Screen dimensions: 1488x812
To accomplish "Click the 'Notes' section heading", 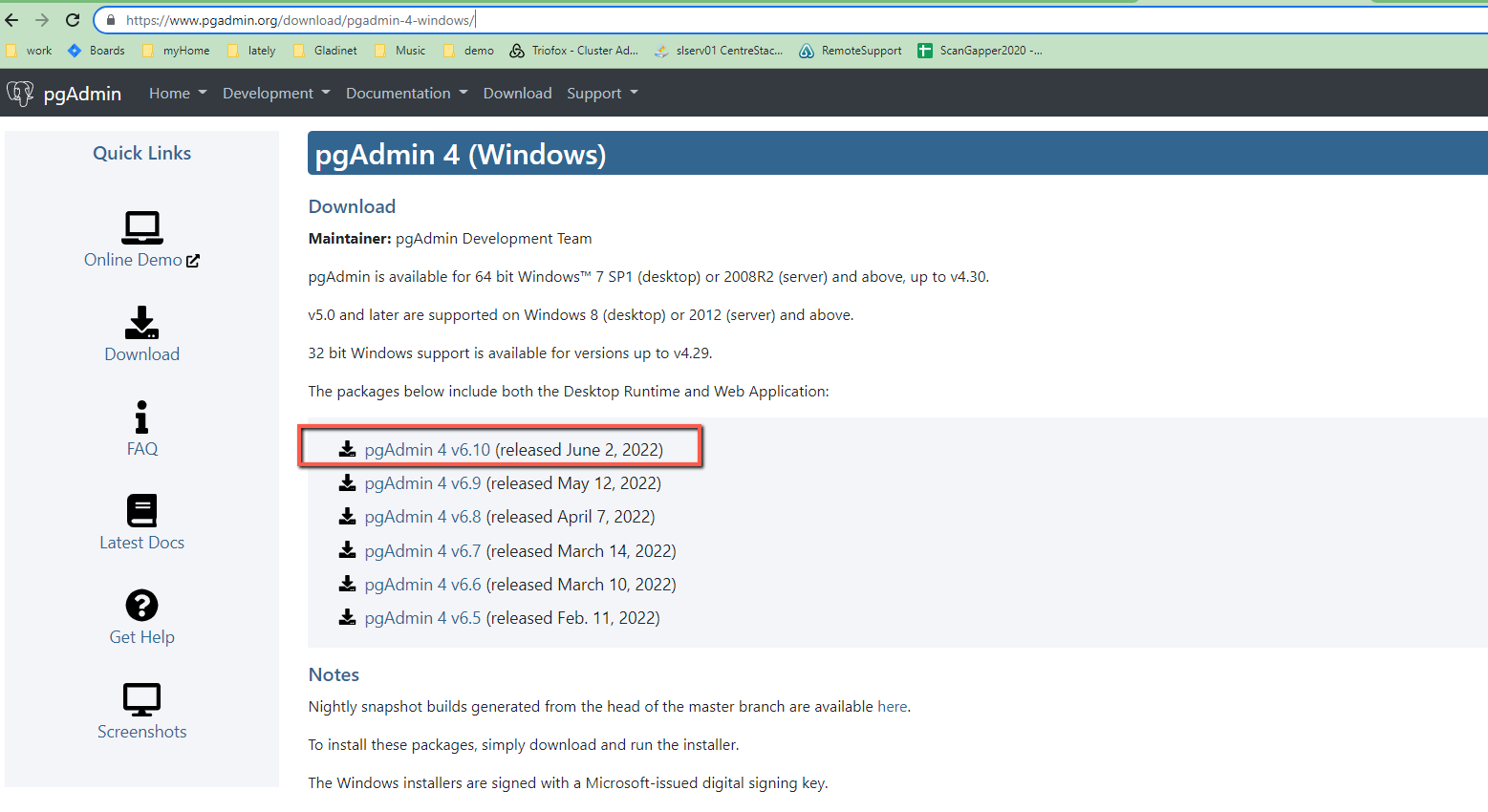I will (334, 674).
